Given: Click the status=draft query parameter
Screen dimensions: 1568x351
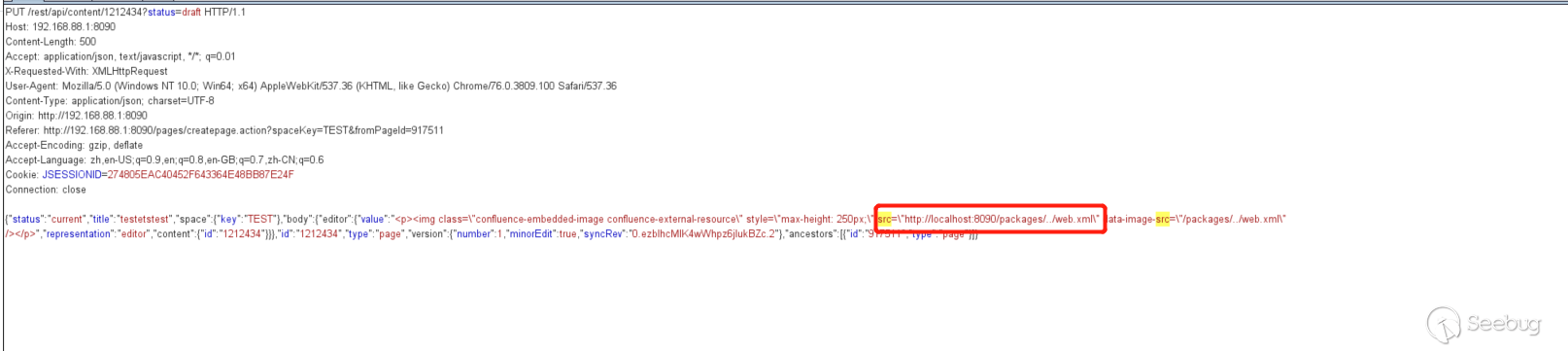Looking at the screenshot, I should tap(174, 13).
